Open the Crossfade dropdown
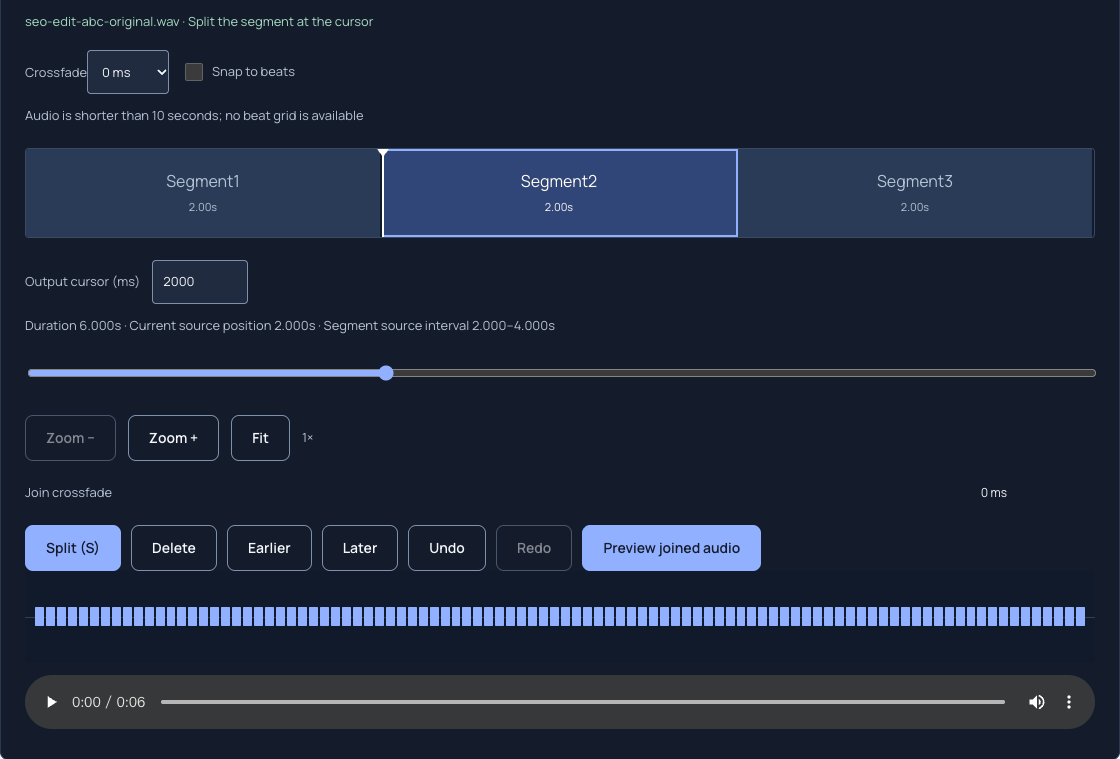 pos(128,71)
